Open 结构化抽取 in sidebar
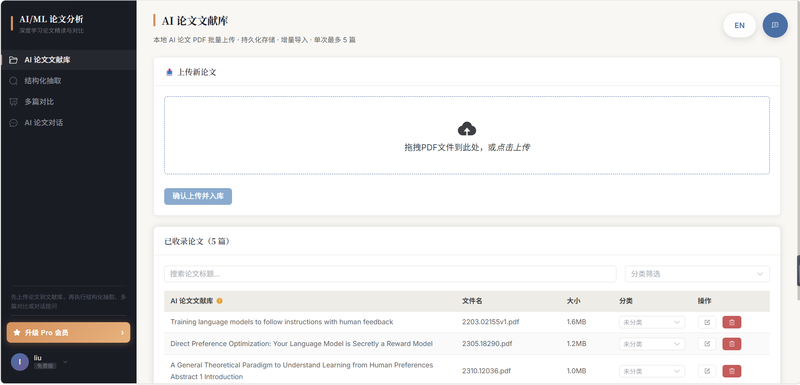Image resolution: width=800 pixels, height=385 pixels. pyautogui.click(x=68, y=81)
